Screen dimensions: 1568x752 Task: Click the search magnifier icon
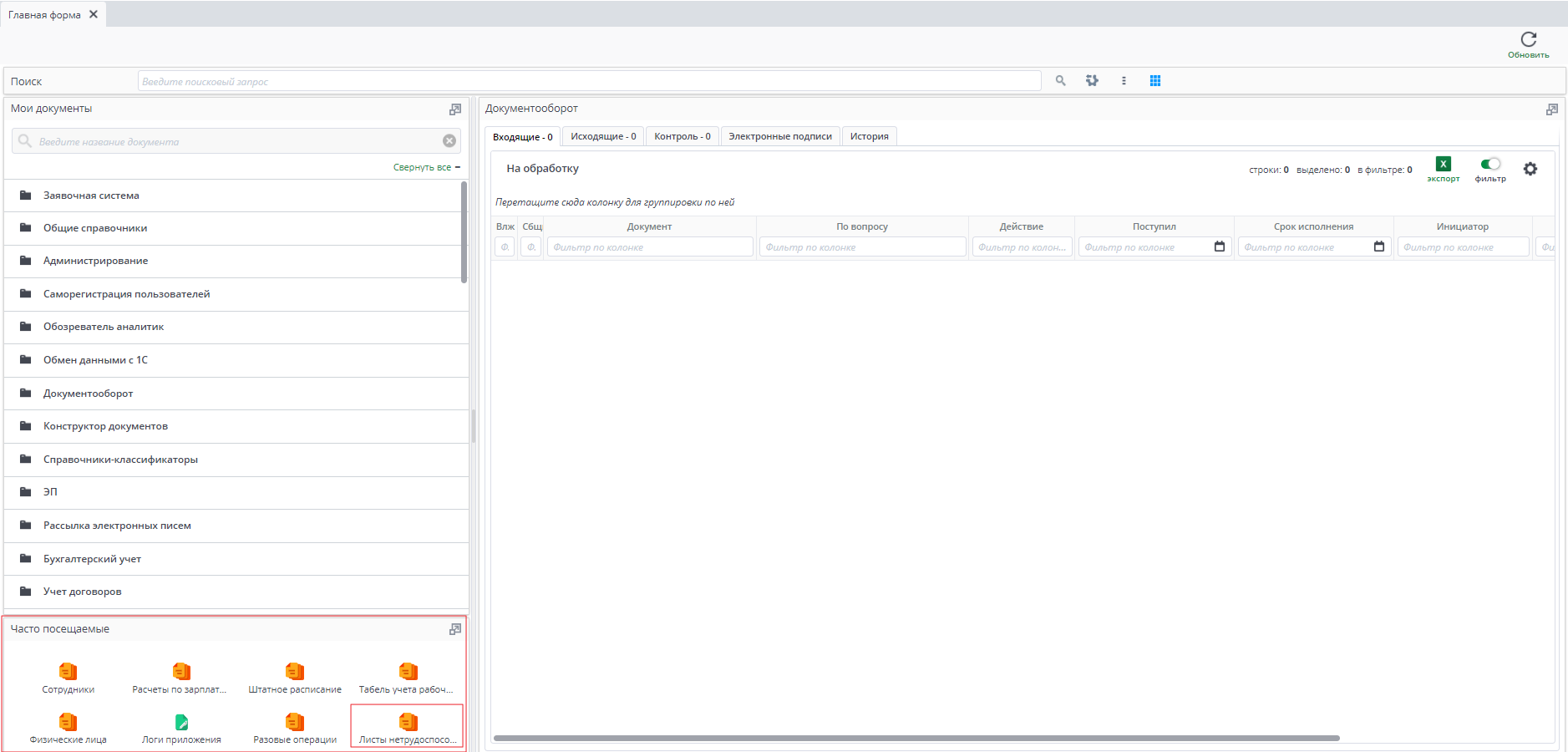tap(1060, 81)
